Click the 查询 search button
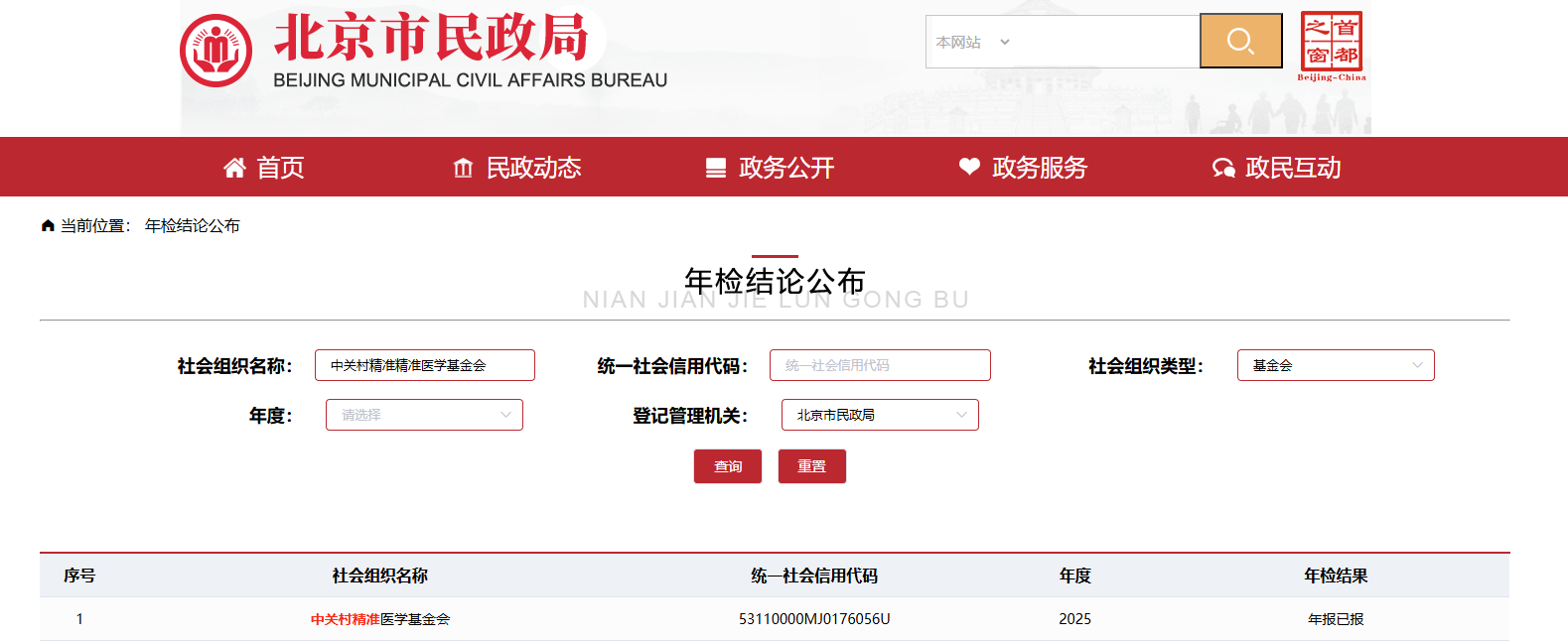1568x641 pixels. point(728,466)
